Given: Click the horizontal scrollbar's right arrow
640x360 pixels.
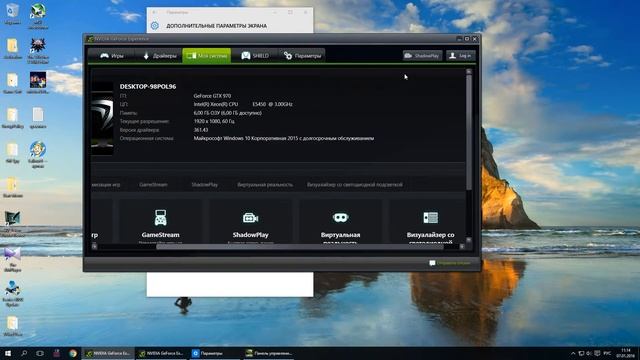Looking at the screenshot, I should pos(462,247).
